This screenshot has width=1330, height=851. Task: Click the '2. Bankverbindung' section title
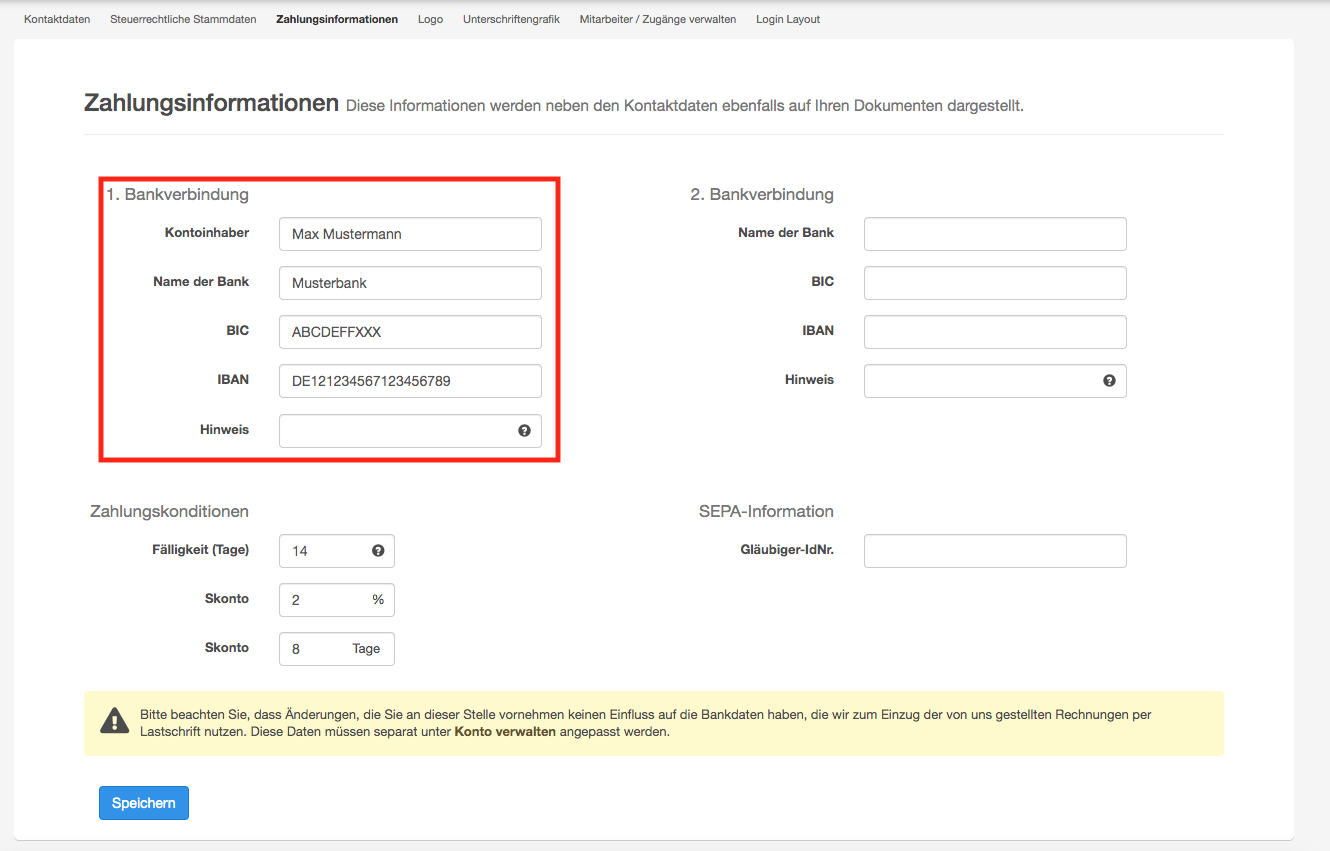tap(762, 194)
